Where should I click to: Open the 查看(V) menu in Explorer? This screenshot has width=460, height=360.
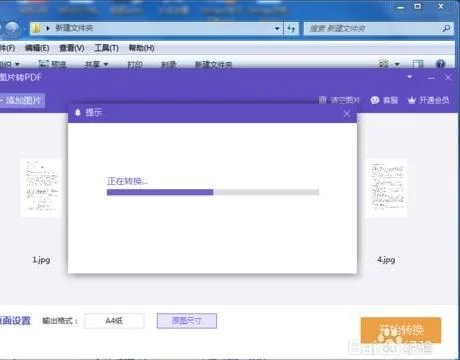(72, 48)
